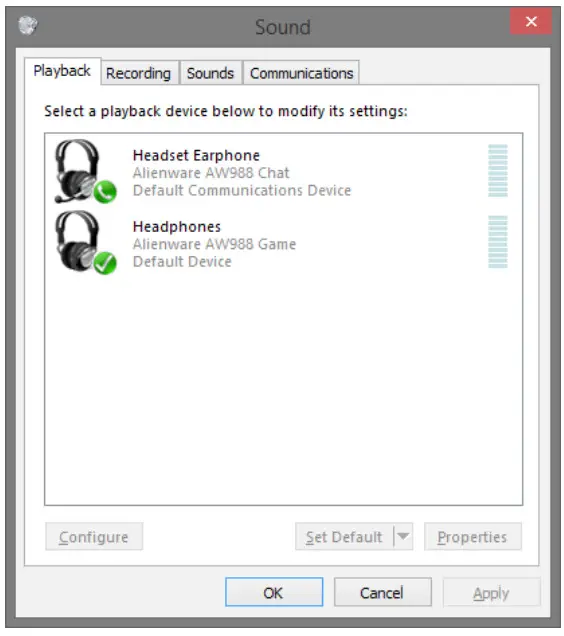Image resolution: width=564 pixels, height=636 pixels.
Task: Confirm with the OK button
Action: coord(274,592)
